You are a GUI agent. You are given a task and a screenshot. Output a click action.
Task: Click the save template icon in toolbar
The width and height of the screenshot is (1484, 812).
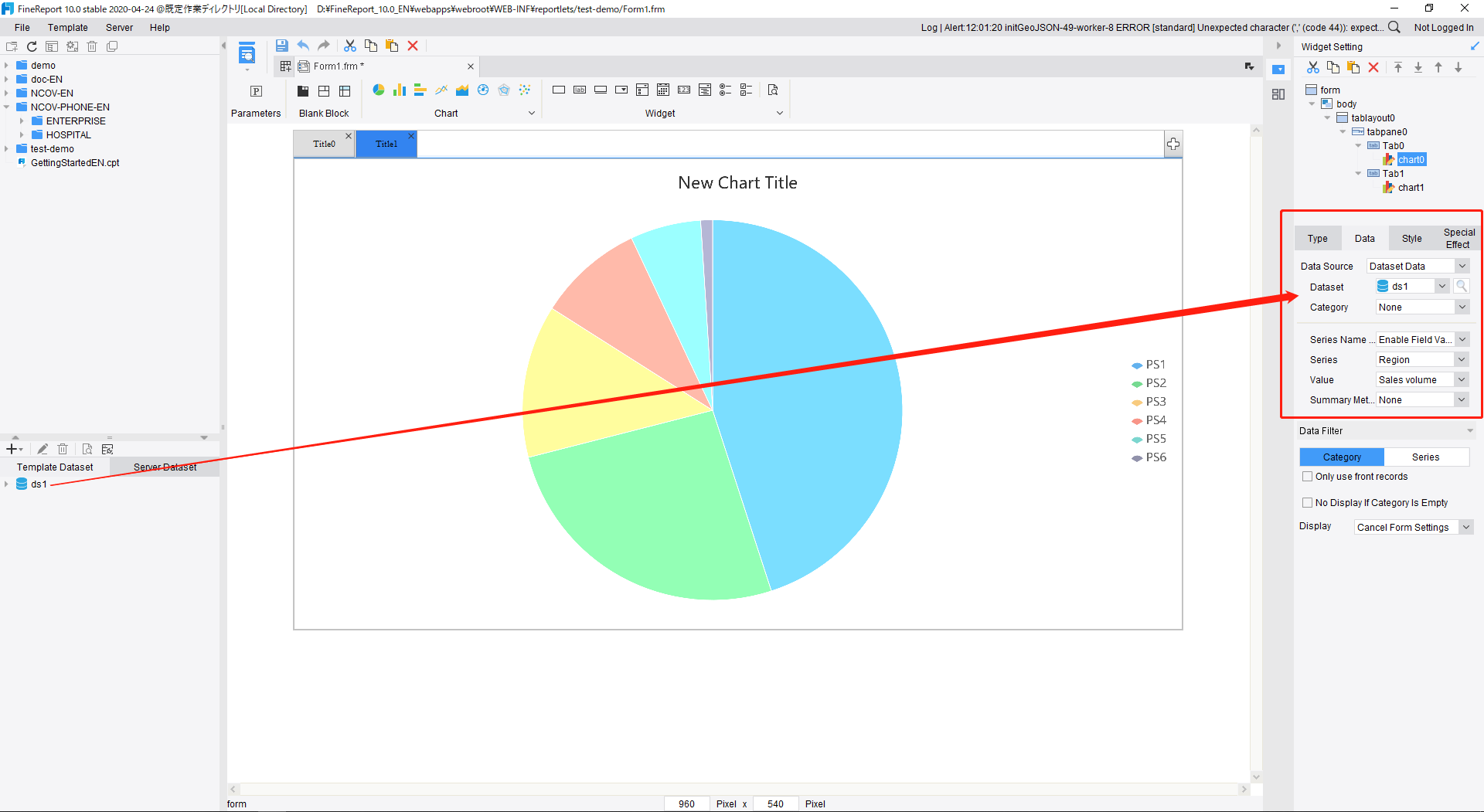pos(282,46)
